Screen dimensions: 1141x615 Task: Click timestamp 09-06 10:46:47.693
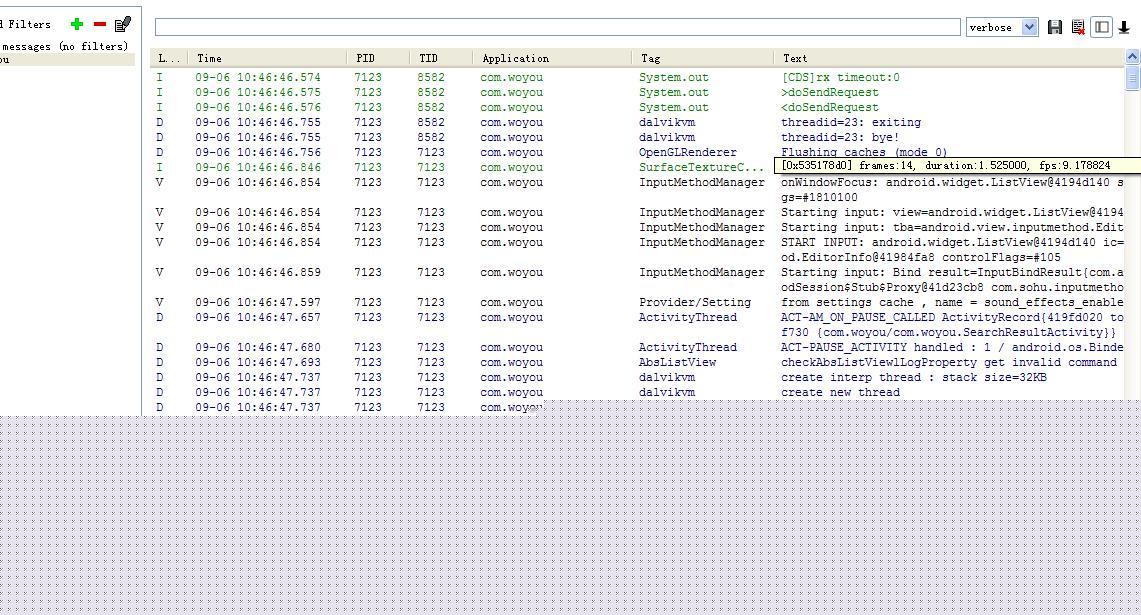coord(258,362)
